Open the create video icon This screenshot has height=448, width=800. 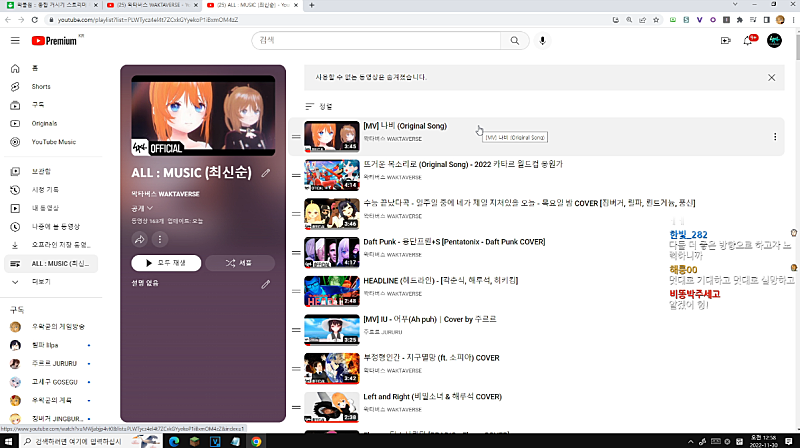tap(725, 41)
